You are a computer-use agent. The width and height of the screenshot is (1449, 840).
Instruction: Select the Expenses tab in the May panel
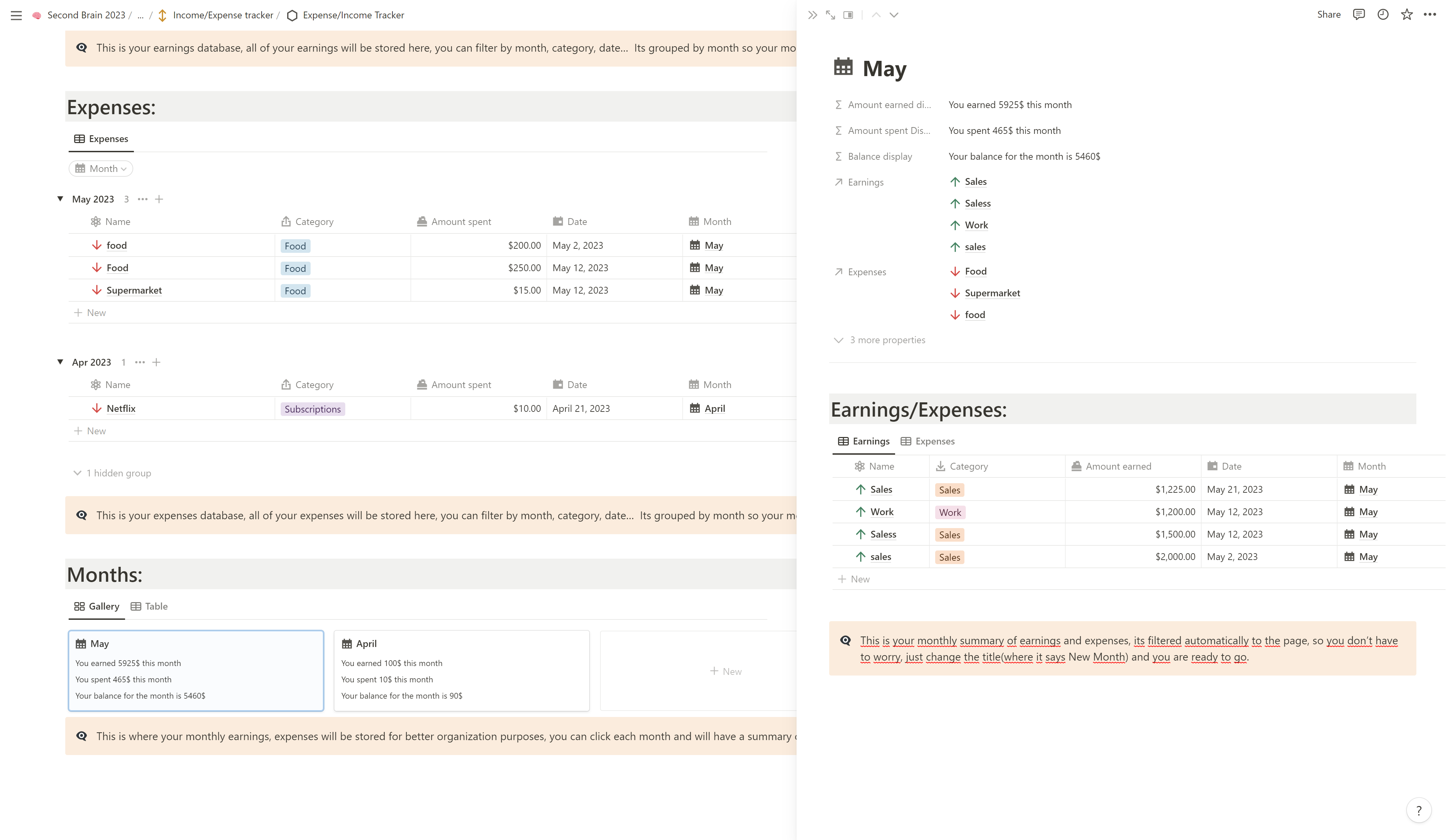[x=927, y=441]
